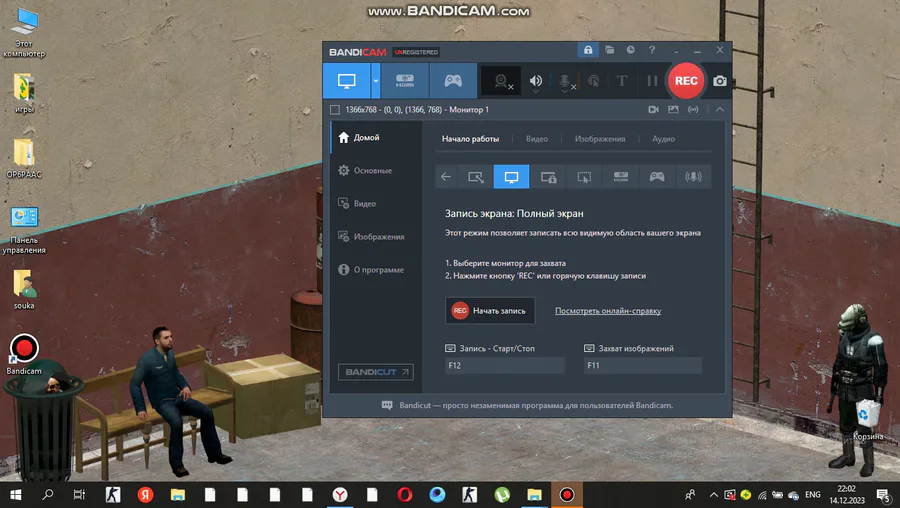Click the capture area rectangle icon beside resolution
The height and width of the screenshot is (508, 900).
(x=335, y=110)
